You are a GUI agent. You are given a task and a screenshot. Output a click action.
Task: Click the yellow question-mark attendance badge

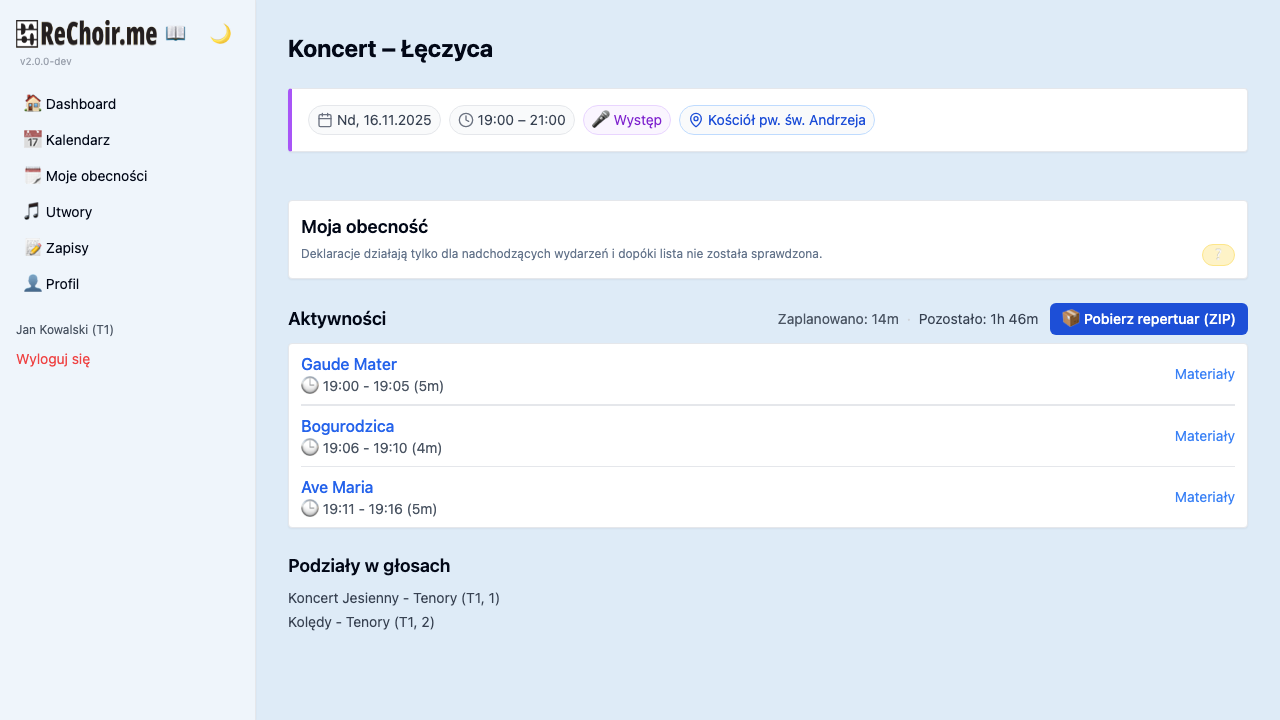coord(1217,255)
